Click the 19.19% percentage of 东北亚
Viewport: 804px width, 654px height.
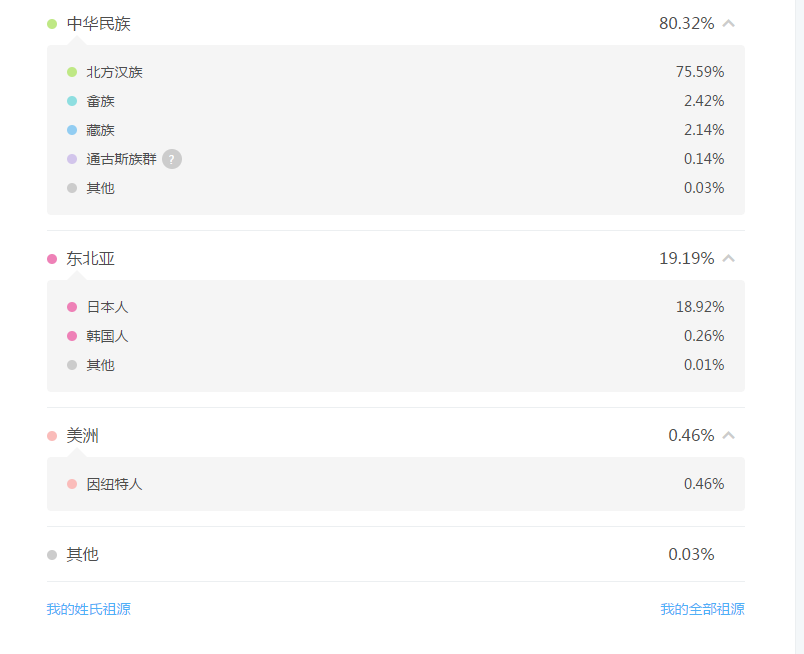coord(687,259)
